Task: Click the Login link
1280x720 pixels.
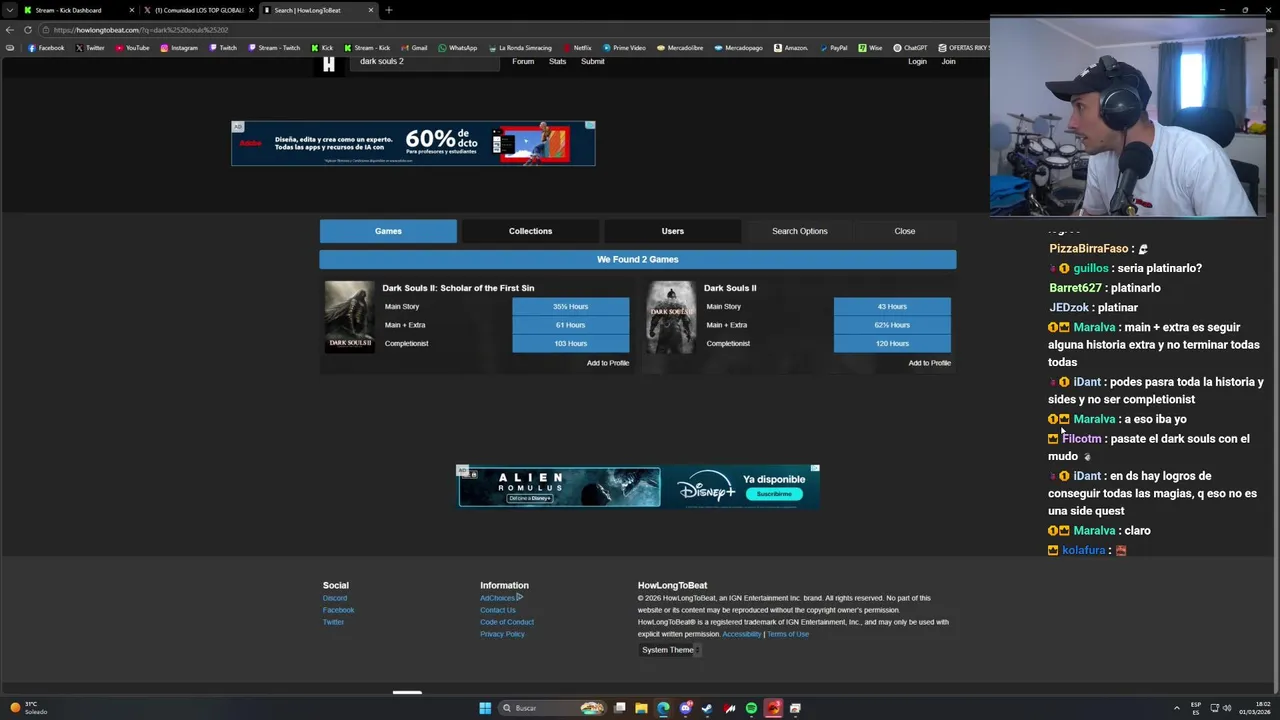Action: [917, 62]
